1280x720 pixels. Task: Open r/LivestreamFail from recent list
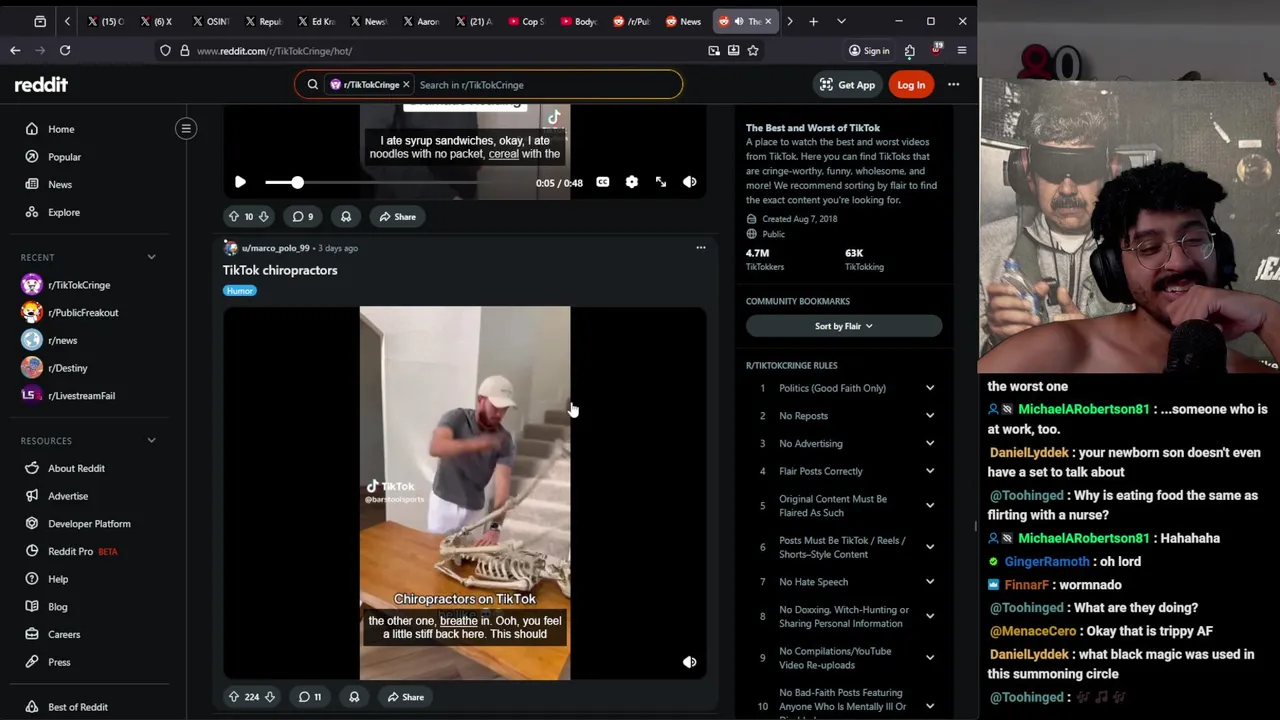tap(81, 396)
